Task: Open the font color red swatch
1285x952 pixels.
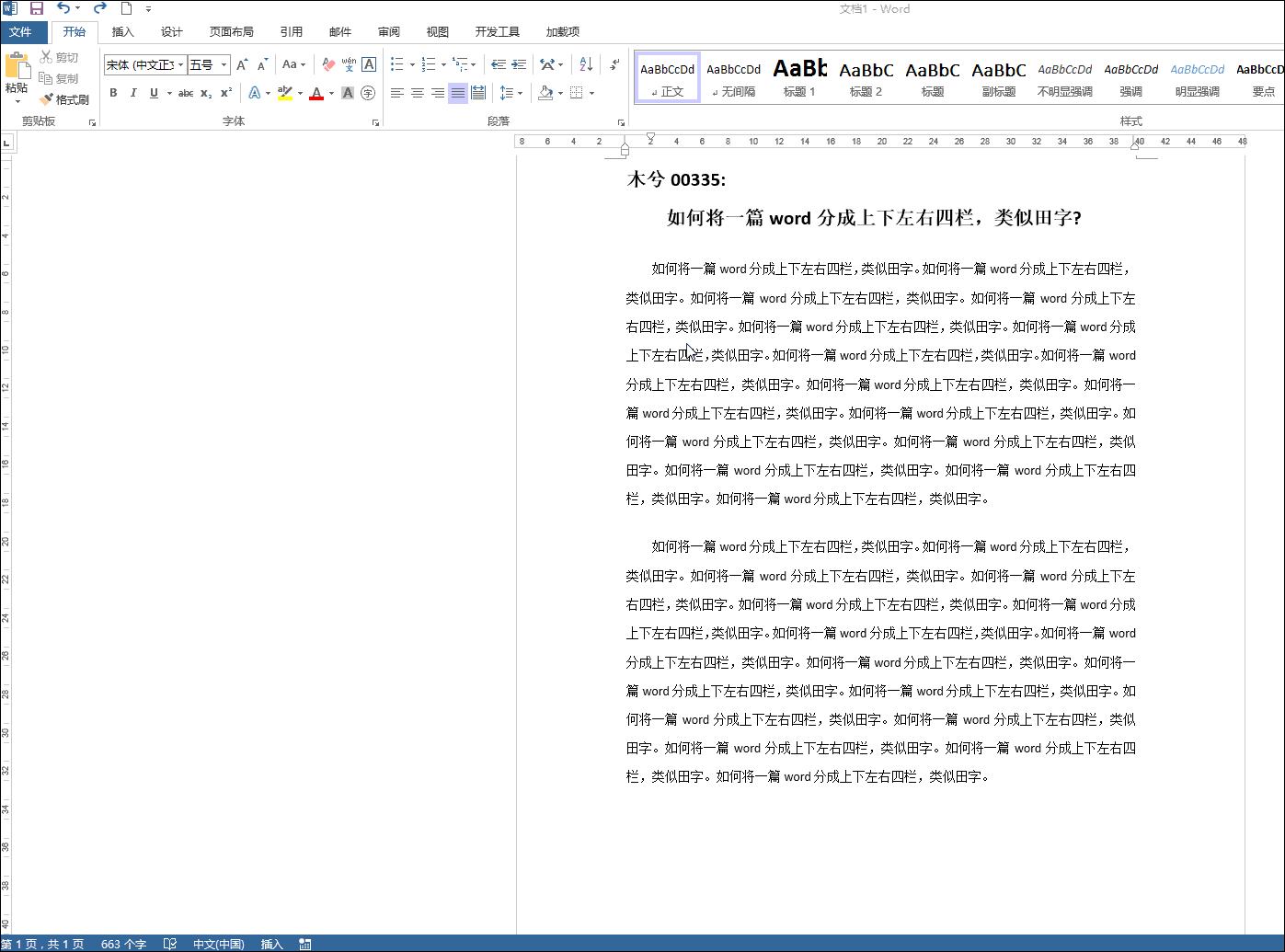Action: (316, 93)
